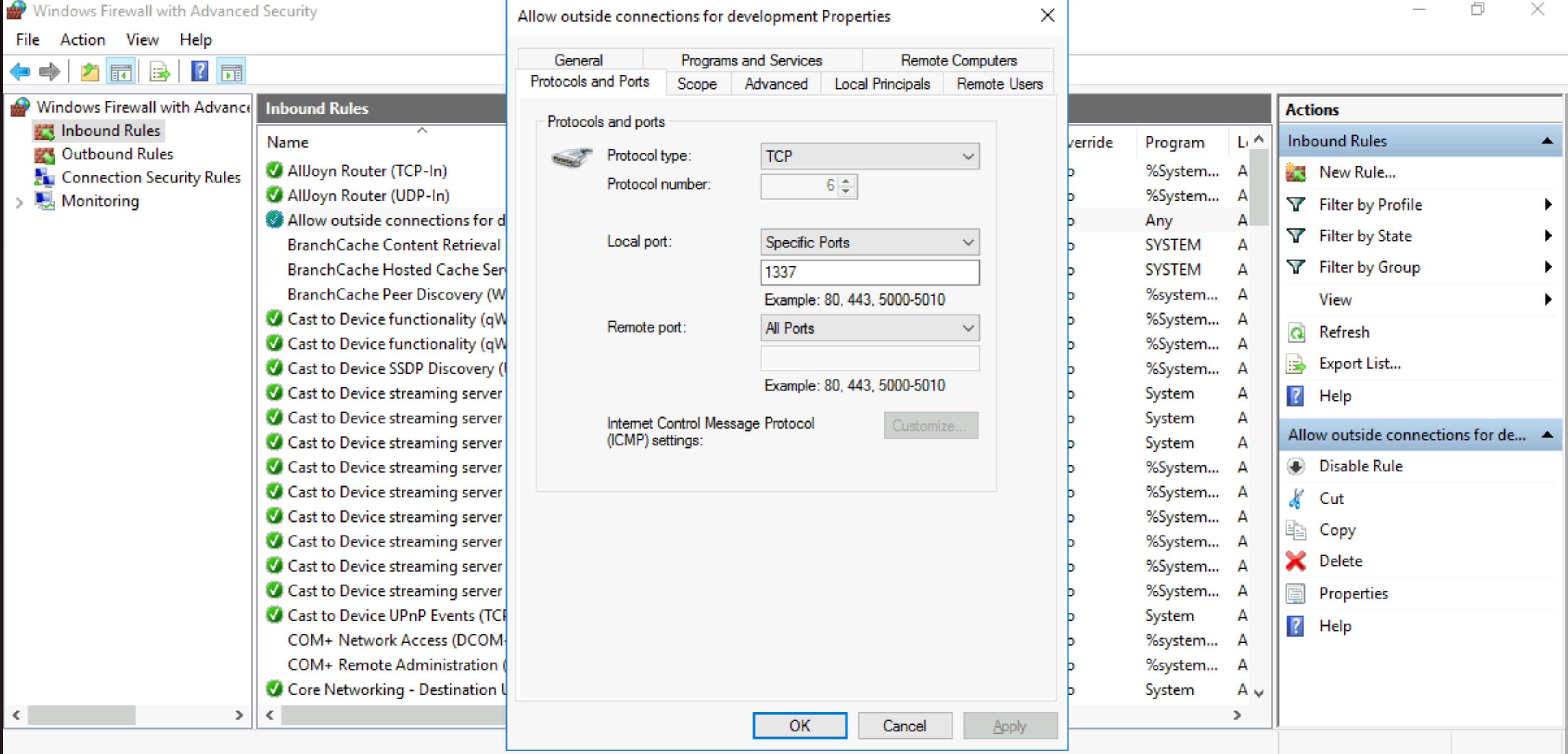Viewport: 1568px width, 754px height.
Task: Switch to the Scope tab
Action: point(697,84)
